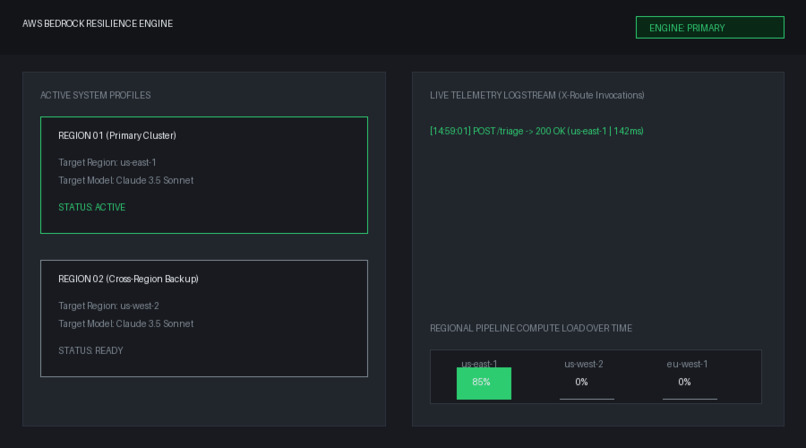Click the STATUS: ACTIVE label in Region 01
The height and width of the screenshot is (448, 806).
click(92, 207)
